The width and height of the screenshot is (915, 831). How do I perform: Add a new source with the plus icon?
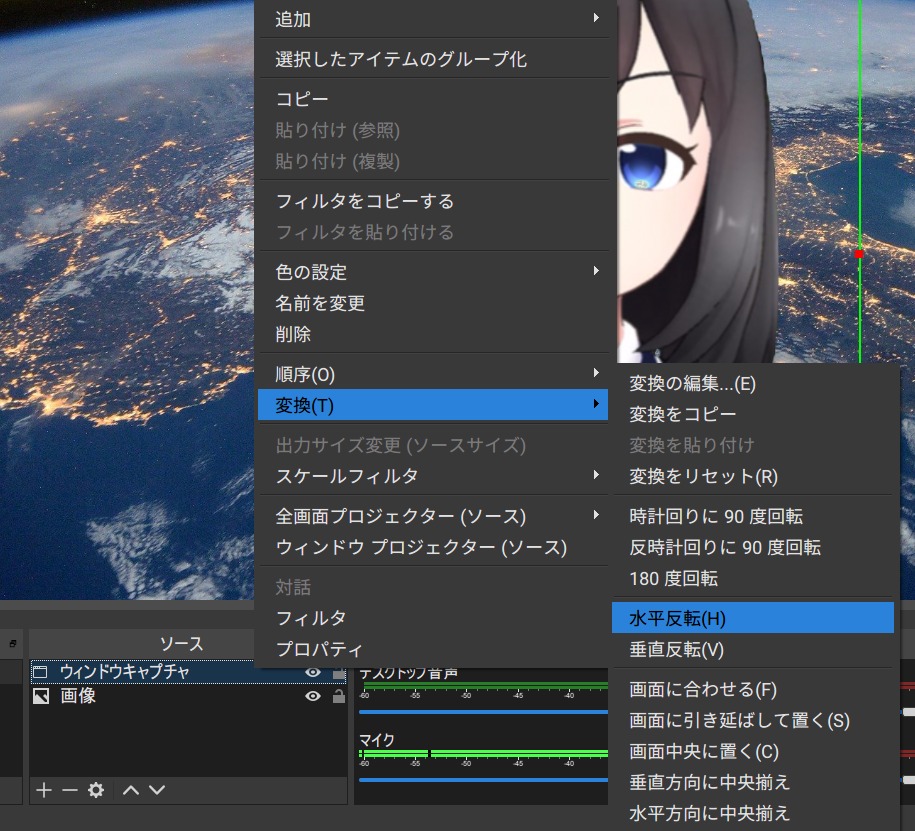pos(43,790)
